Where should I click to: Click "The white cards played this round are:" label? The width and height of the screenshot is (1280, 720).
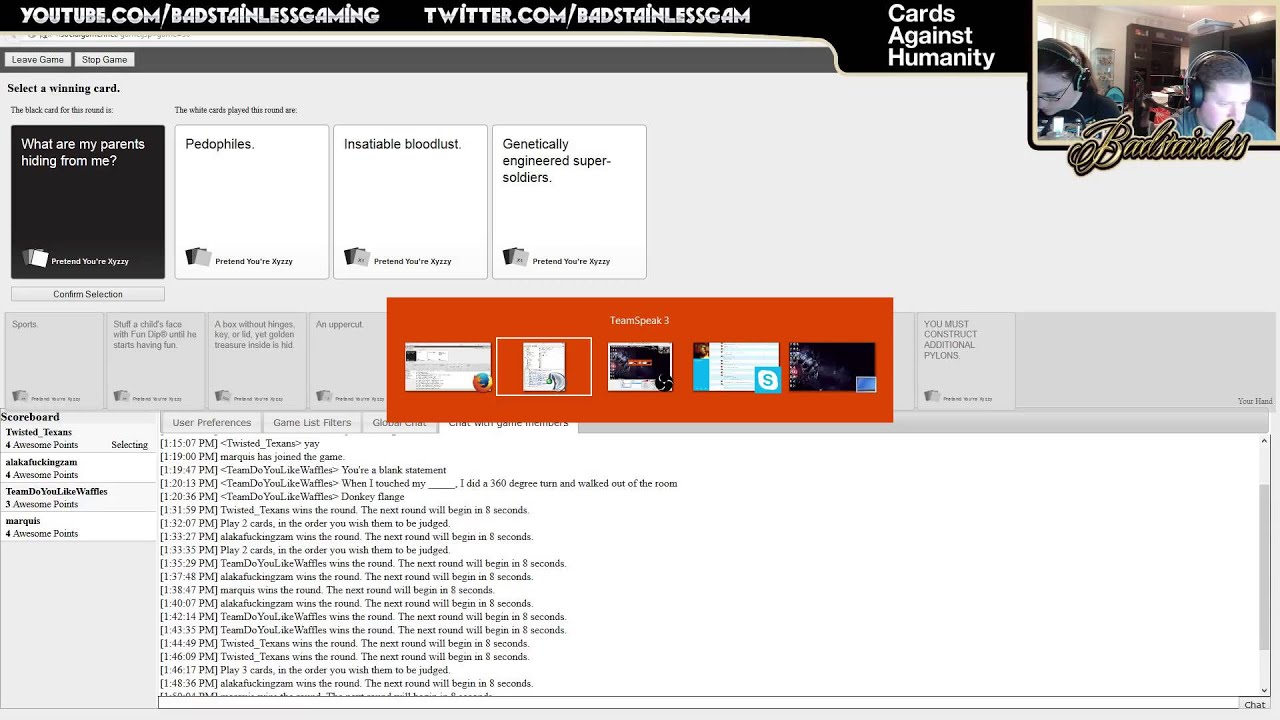coord(236,110)
